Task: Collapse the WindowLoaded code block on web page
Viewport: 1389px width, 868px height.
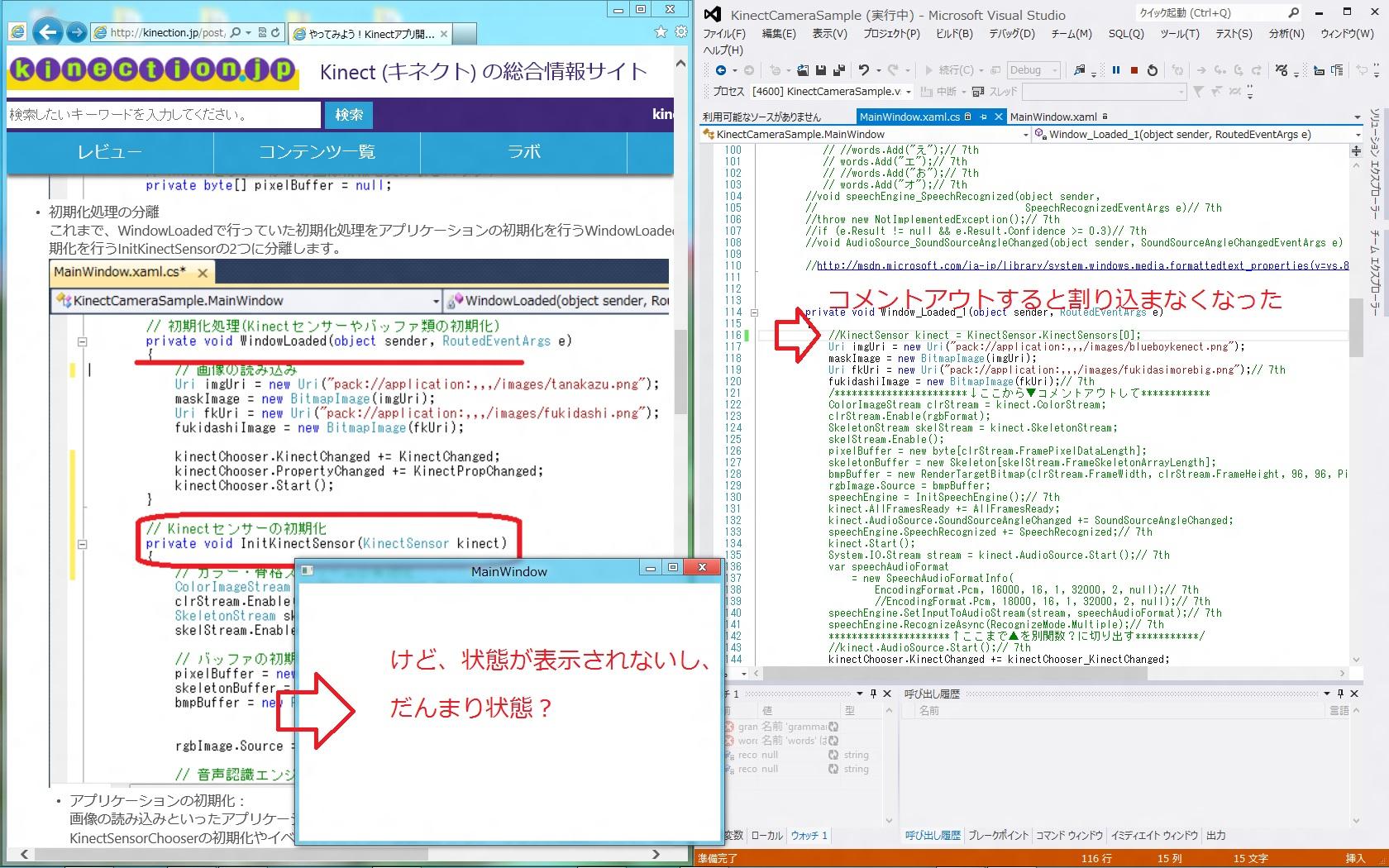Action: pos(82,341)
